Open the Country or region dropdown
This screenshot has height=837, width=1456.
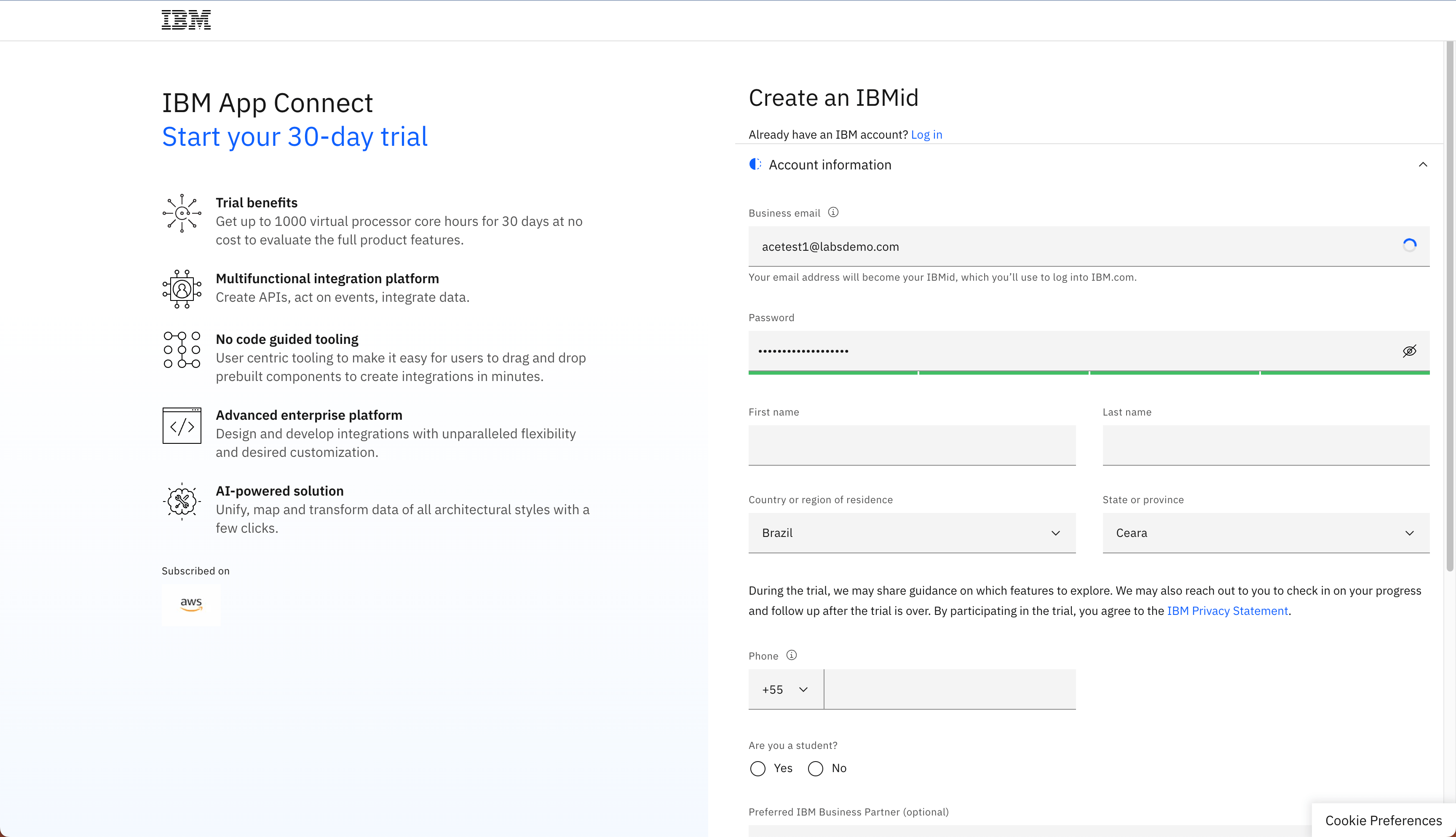click(911, 533)
